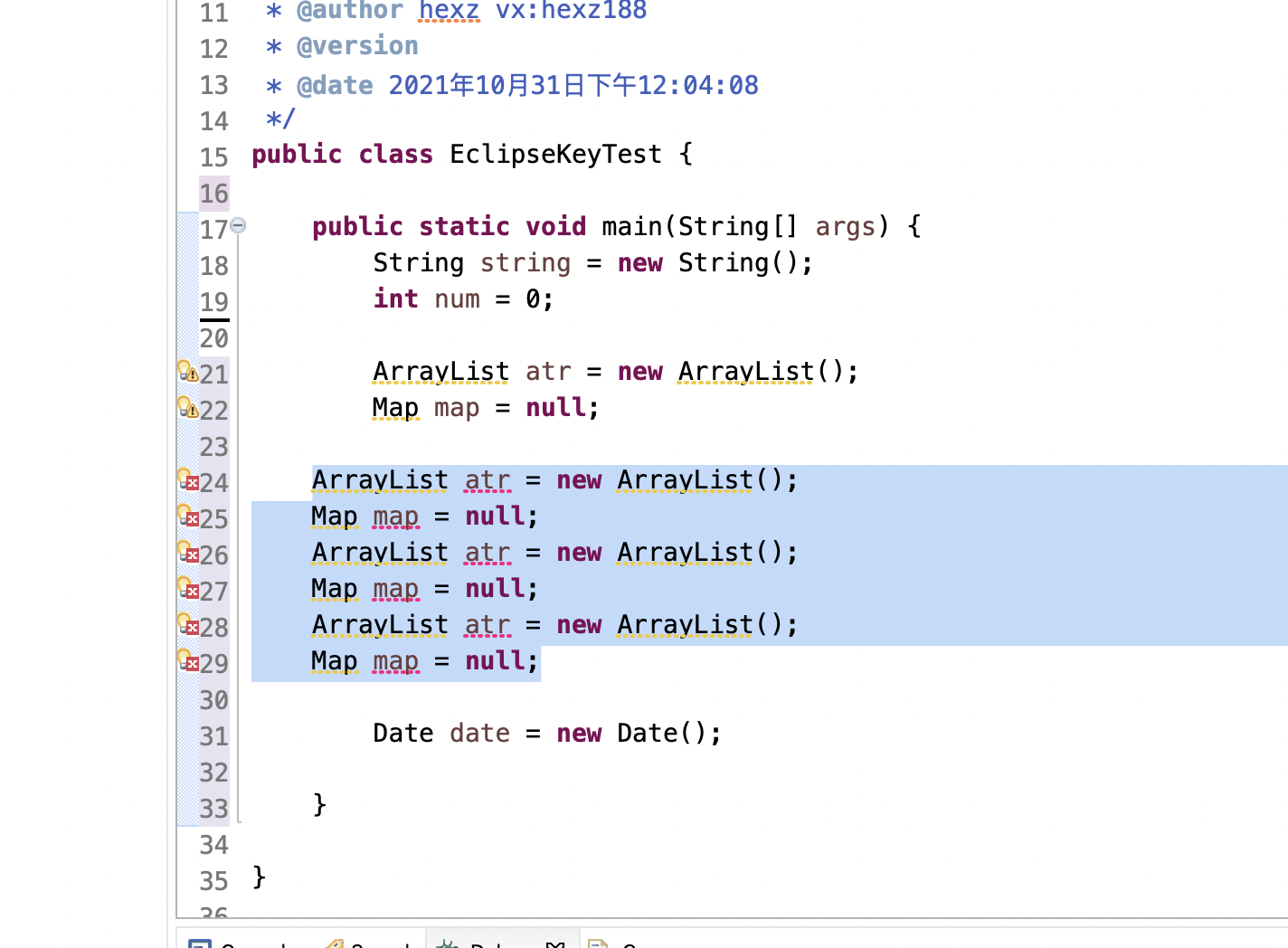Click the warning quick-fix icon on line 21

pyautogui.click(x=187, y=372)
